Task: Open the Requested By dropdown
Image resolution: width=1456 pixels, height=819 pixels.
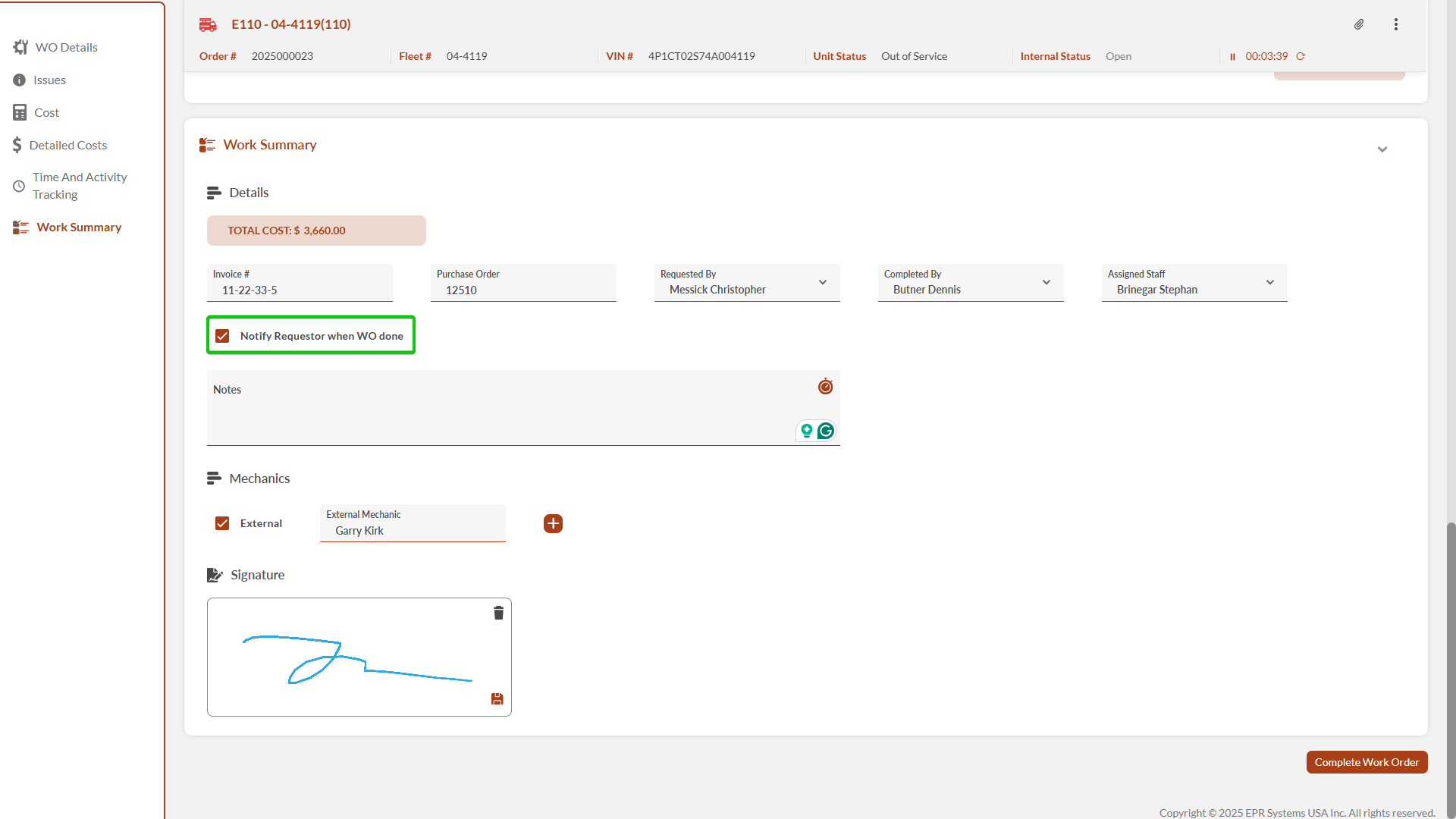Action: pos(822,282)
